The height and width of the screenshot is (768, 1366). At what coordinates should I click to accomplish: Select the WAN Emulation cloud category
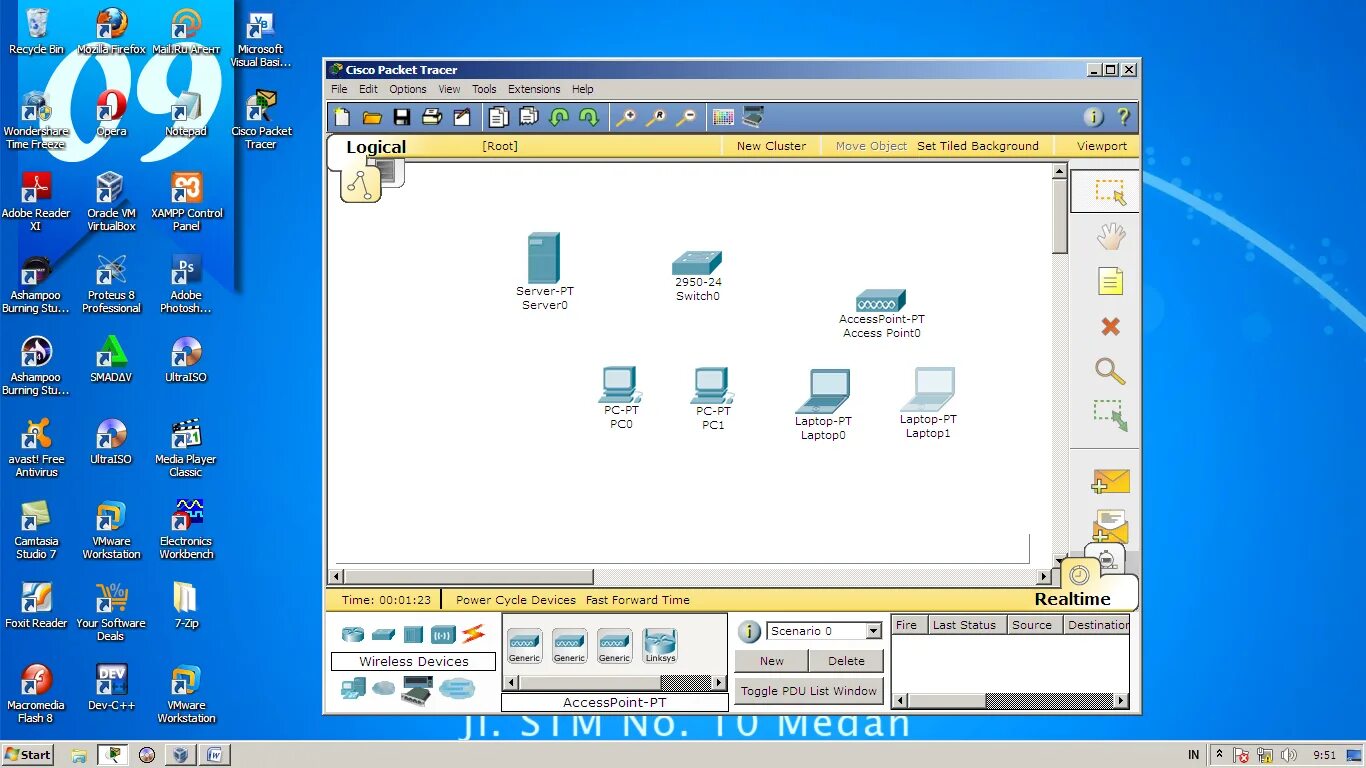pyautogui.click(x=384, y=688)
